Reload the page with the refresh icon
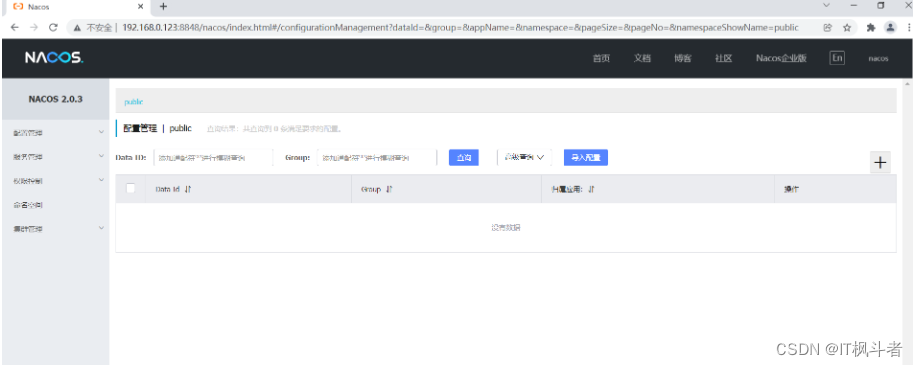Screen dimensions: 918x367 pyautogui.click(x=53, y=27)
